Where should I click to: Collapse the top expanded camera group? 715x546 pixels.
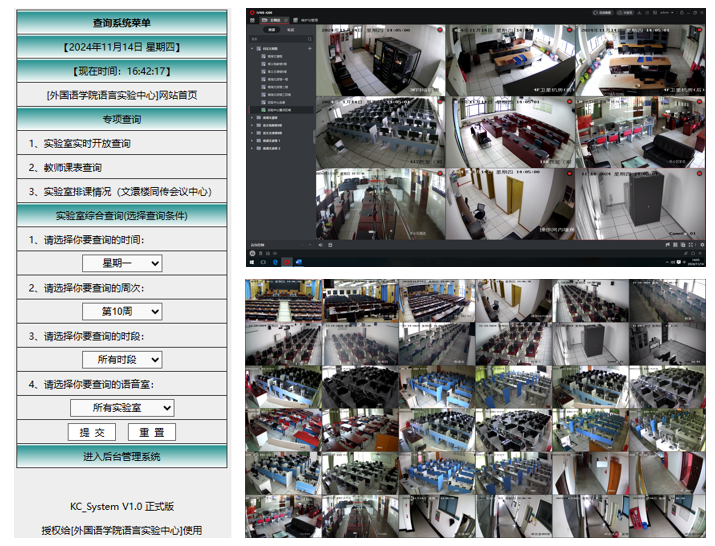pyautogui.click(x=251, y=49)
